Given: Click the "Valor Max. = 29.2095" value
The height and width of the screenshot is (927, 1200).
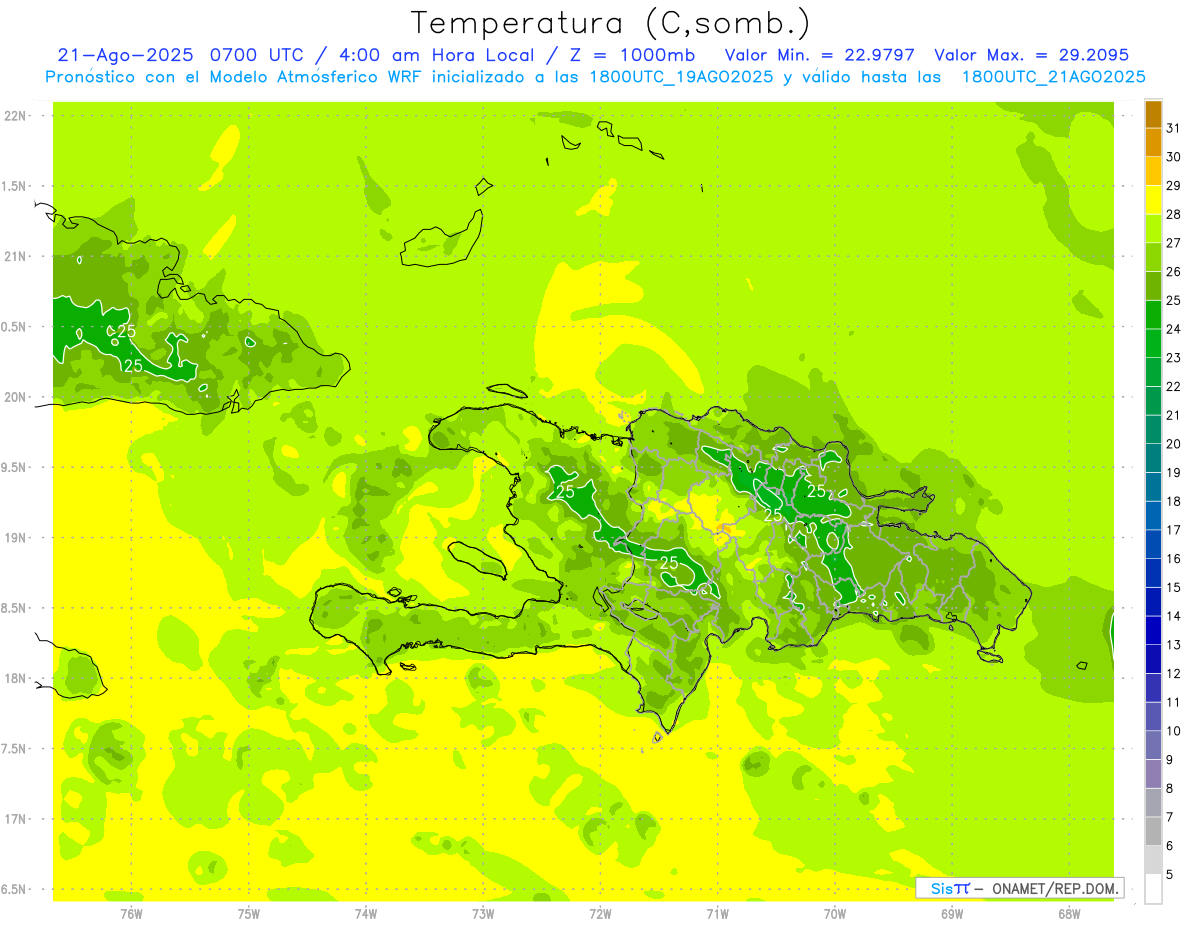Looking at the screenshot, I should point(1031,55).
